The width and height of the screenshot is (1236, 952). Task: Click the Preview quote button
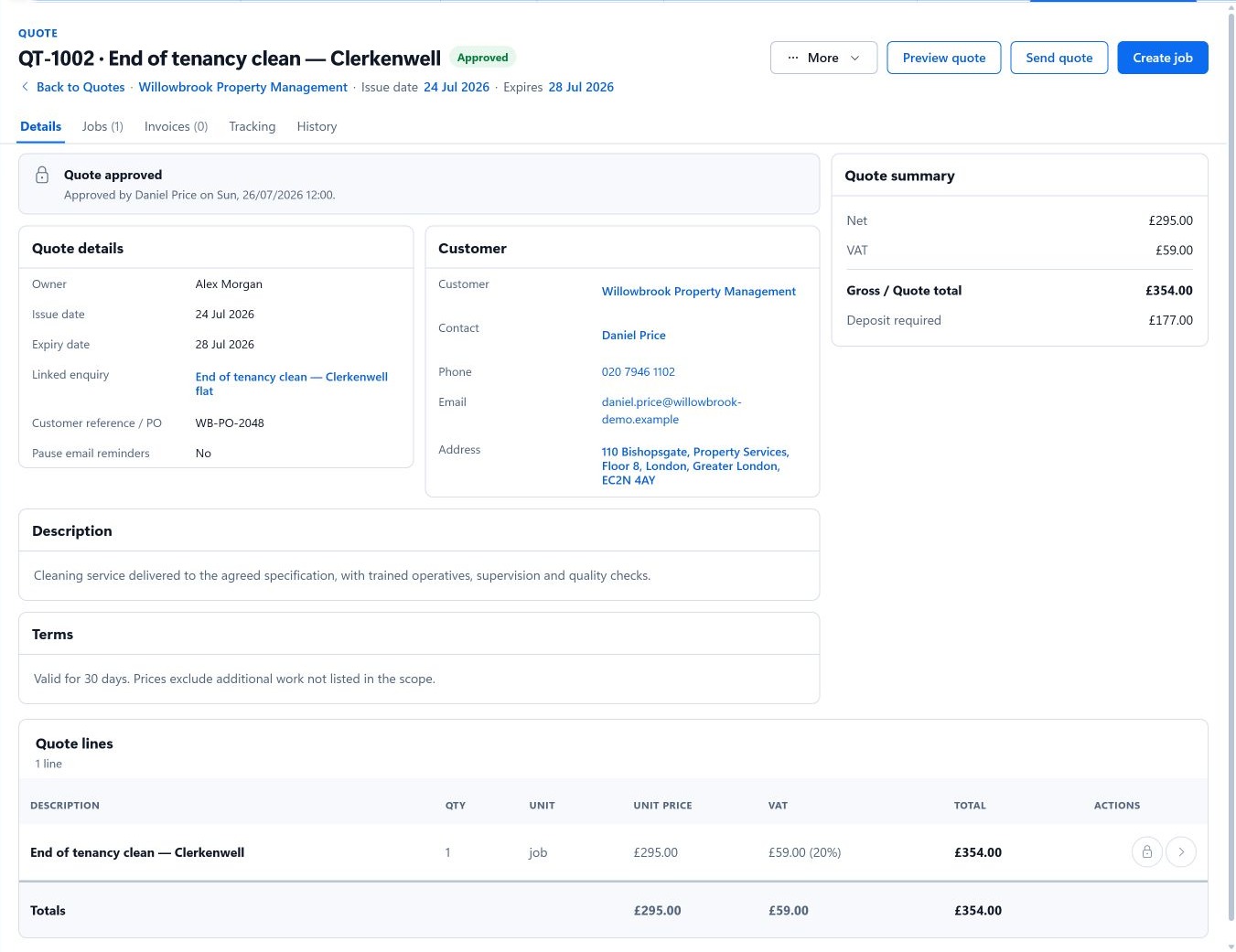[944, 58]
